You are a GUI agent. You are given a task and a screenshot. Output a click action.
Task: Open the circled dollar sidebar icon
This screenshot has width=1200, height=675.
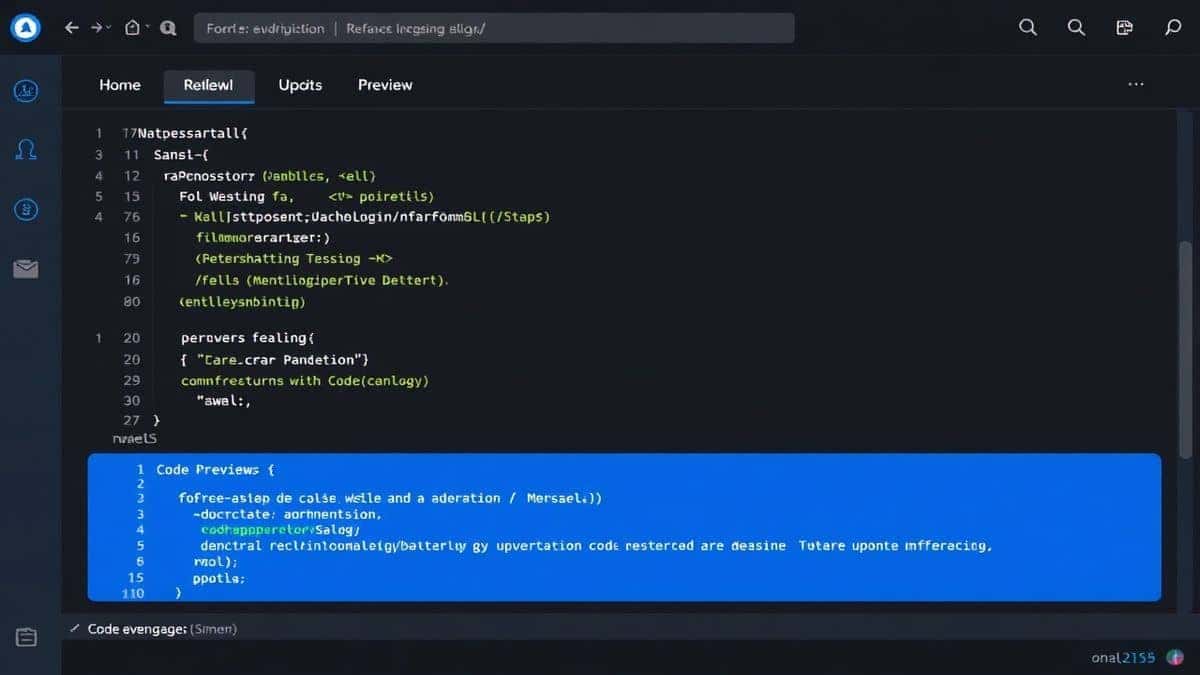(26, 210)
